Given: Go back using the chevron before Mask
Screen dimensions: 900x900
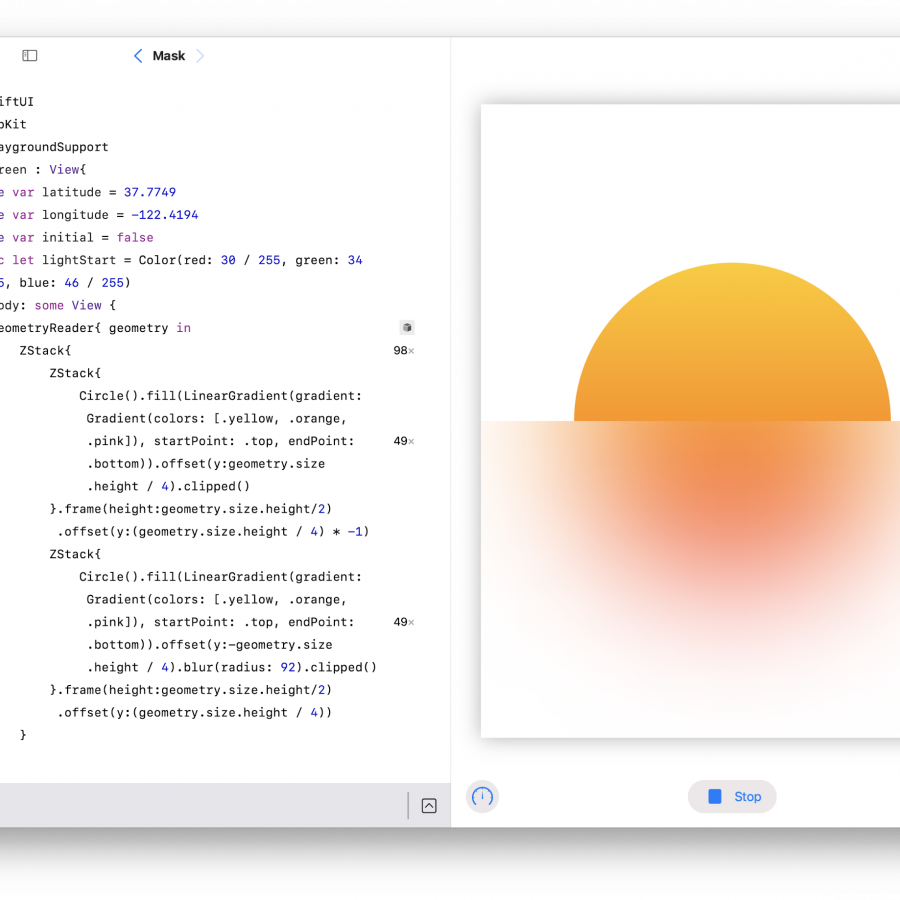Looking at the screenshot, I should tap(138, 55).
